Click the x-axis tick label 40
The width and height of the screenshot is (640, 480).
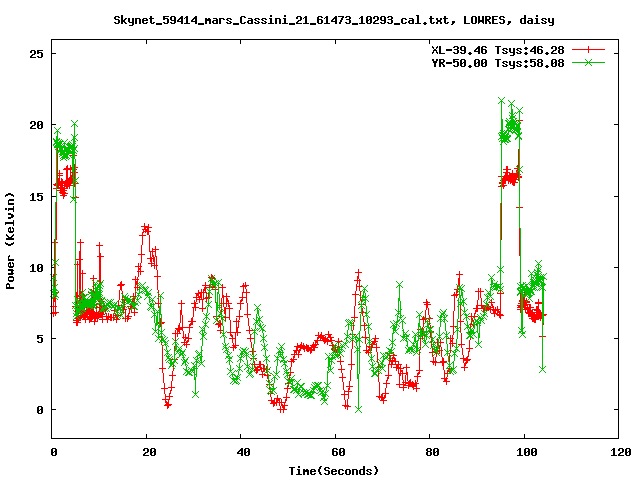(244, 452)
